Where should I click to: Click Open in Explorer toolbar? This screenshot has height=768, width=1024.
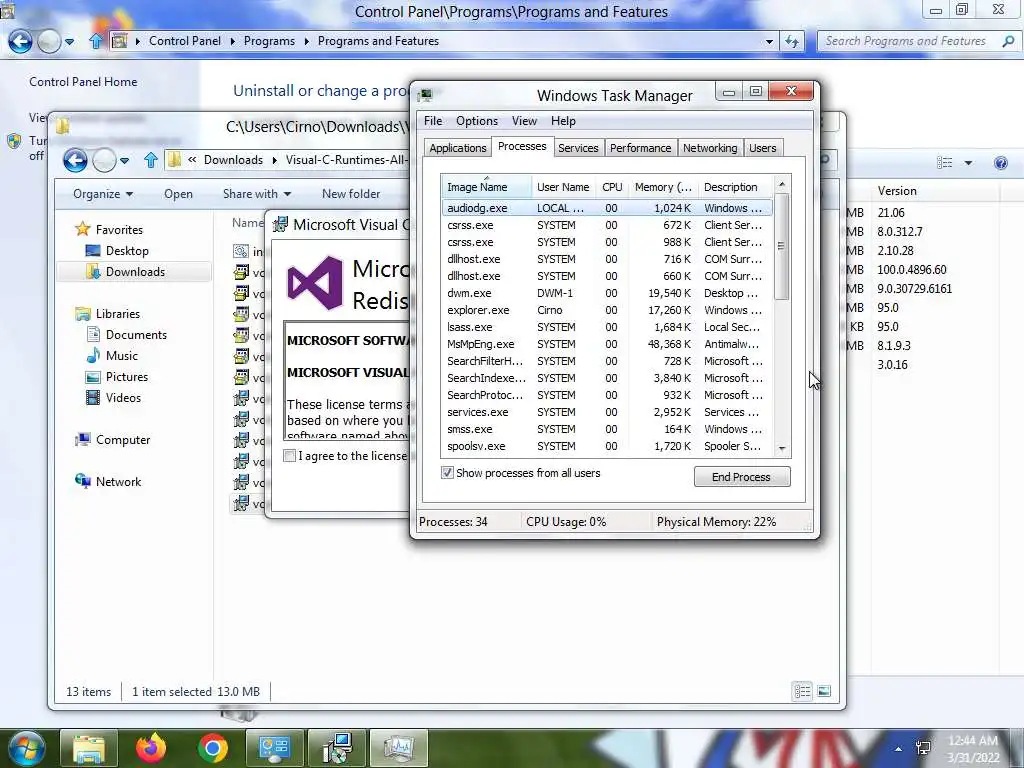(x=178, y=194)
